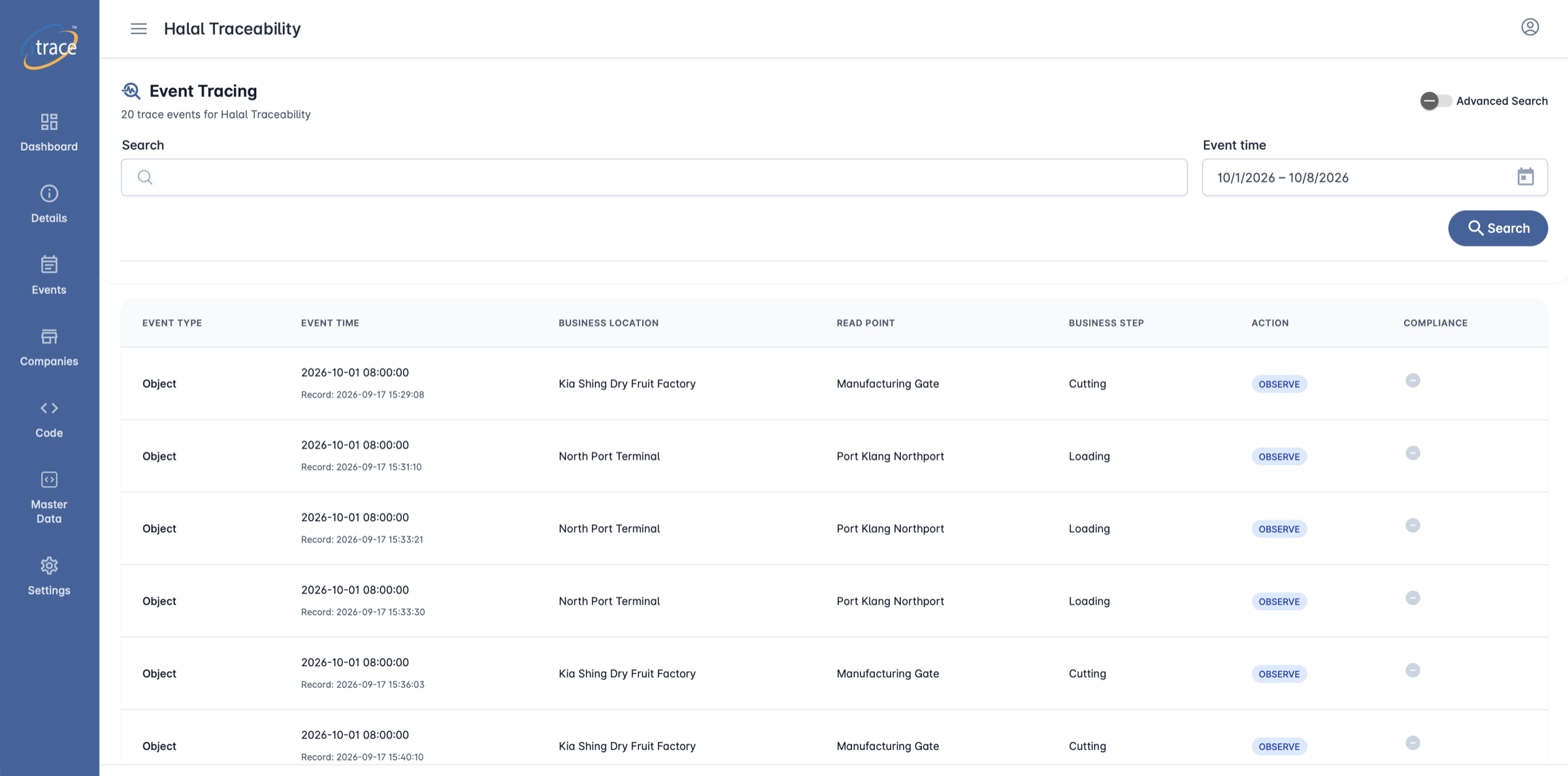Click the Event time date range field
The image size is (1568, 776).
(1375, 177)
